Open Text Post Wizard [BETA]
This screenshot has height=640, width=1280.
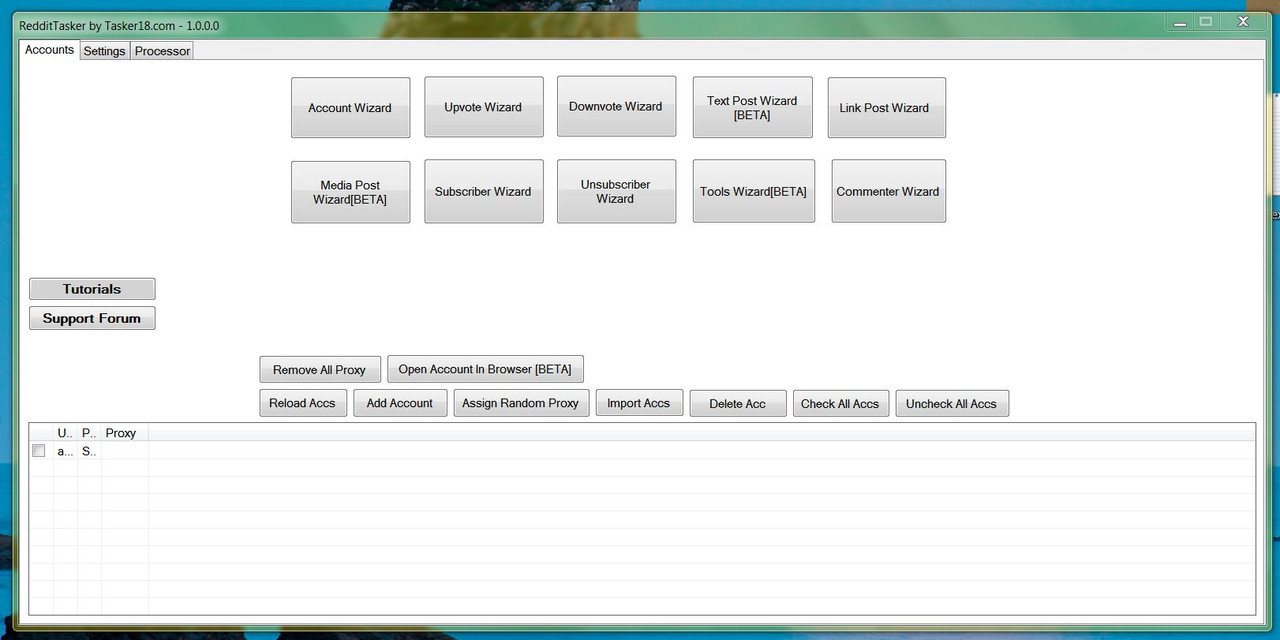point(752,107)
